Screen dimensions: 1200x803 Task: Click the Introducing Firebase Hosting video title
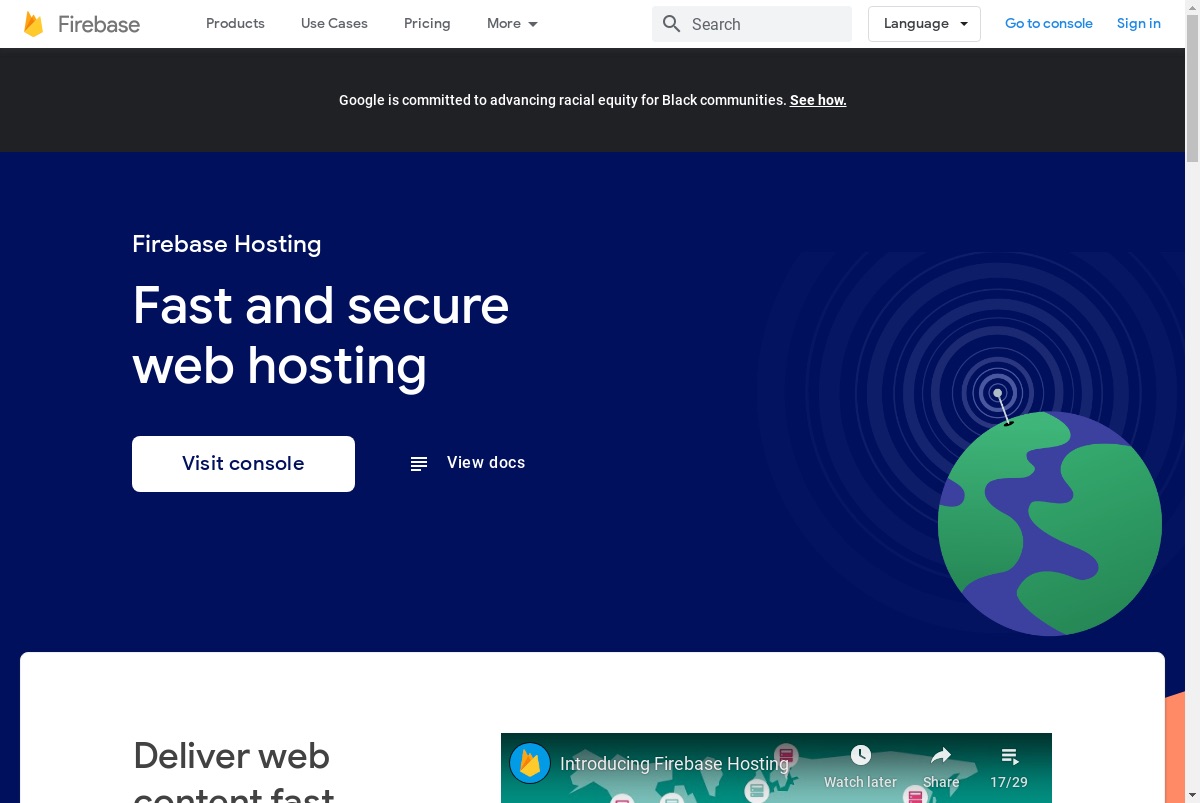coord(674,764)
